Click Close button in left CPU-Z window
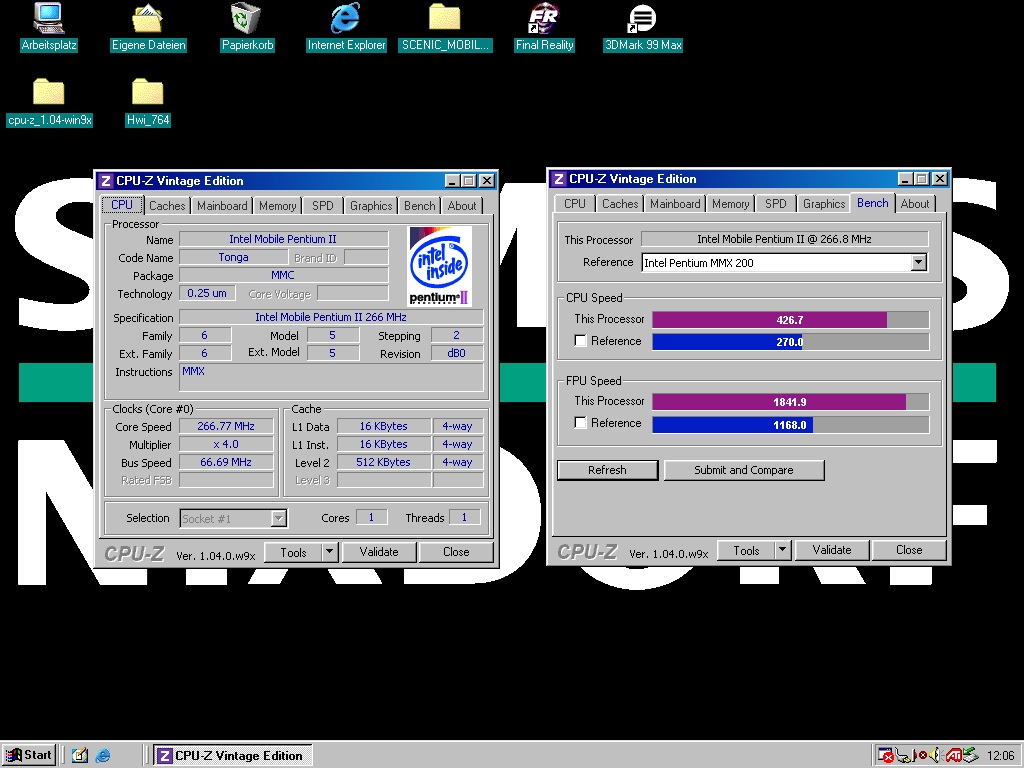 (x=456, y=552)
